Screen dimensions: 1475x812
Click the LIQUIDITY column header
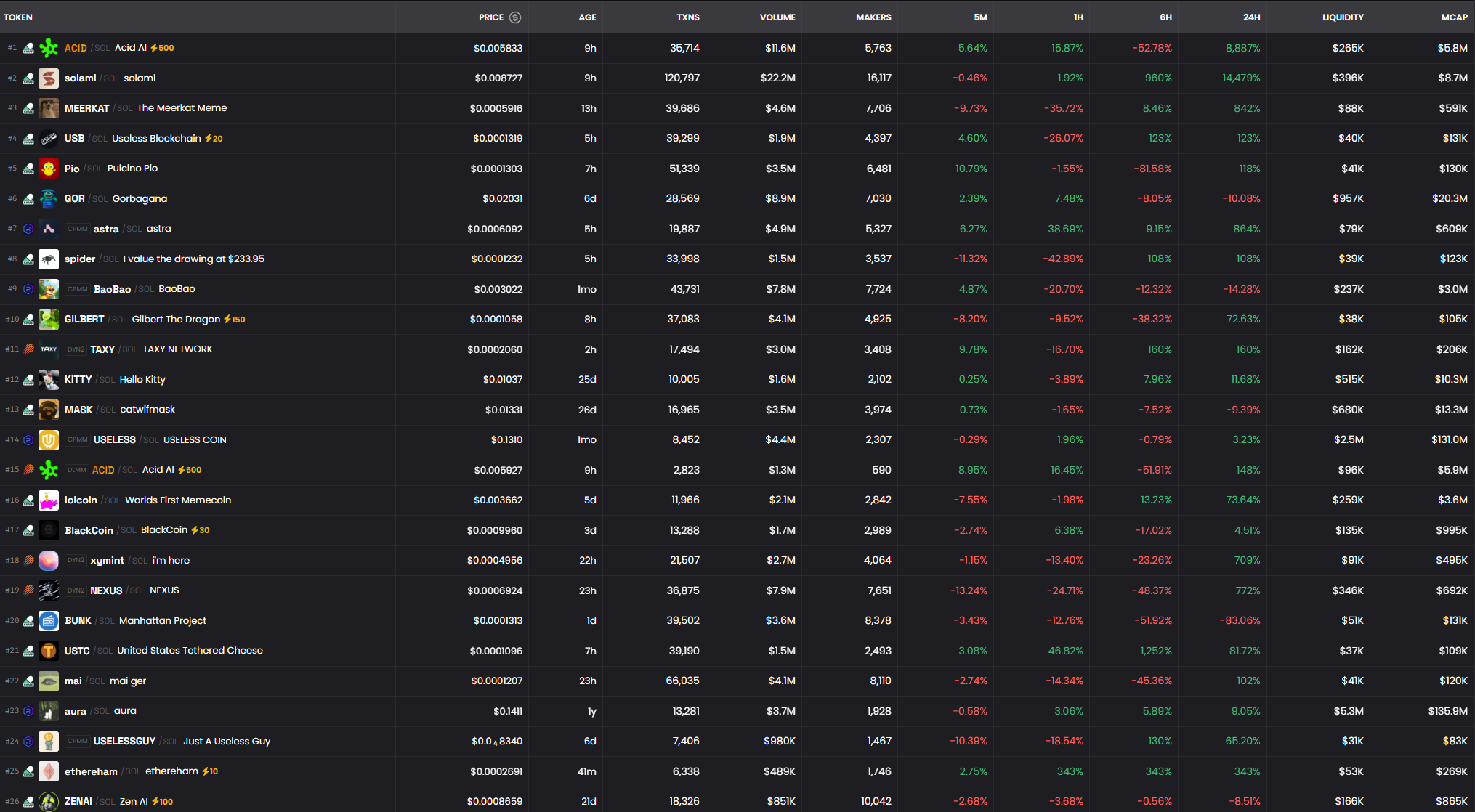pos(1342,17)
